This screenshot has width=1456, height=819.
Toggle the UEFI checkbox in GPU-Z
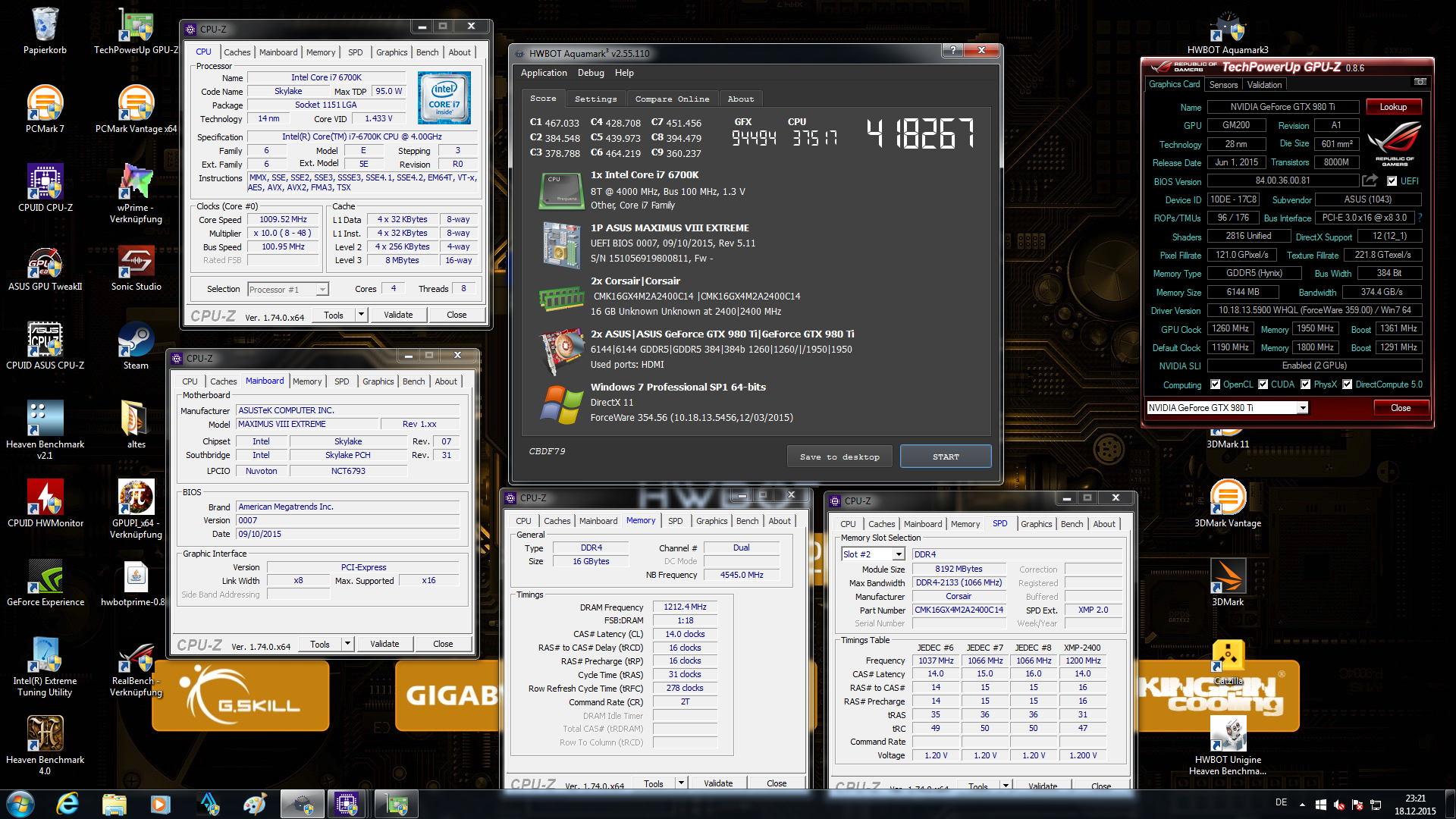(1392, 181)
